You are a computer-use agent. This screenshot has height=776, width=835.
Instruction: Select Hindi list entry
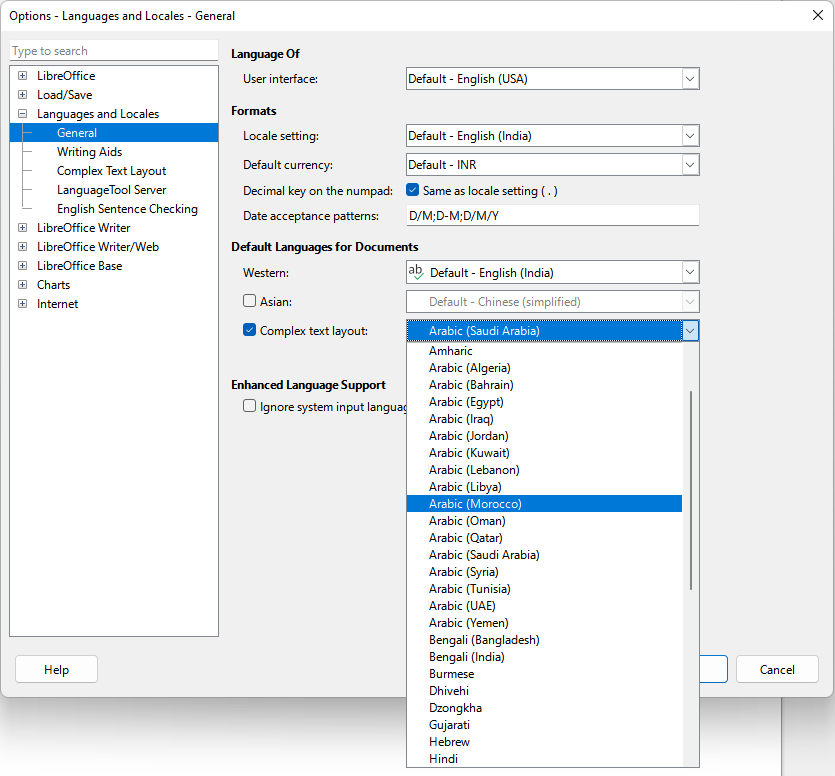(x=544, y=759)
